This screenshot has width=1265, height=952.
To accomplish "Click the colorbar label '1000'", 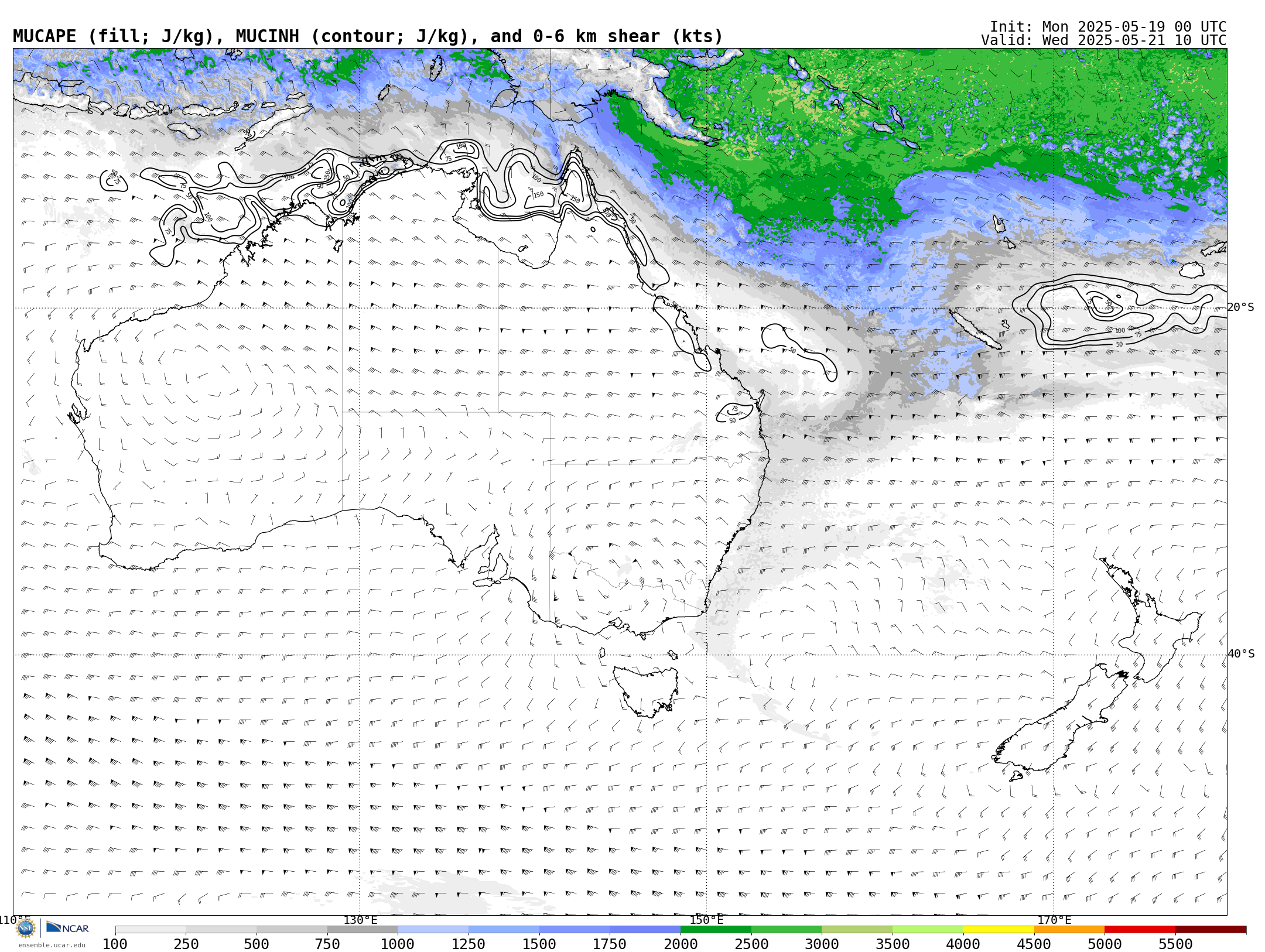I will (x=398, y=944).
